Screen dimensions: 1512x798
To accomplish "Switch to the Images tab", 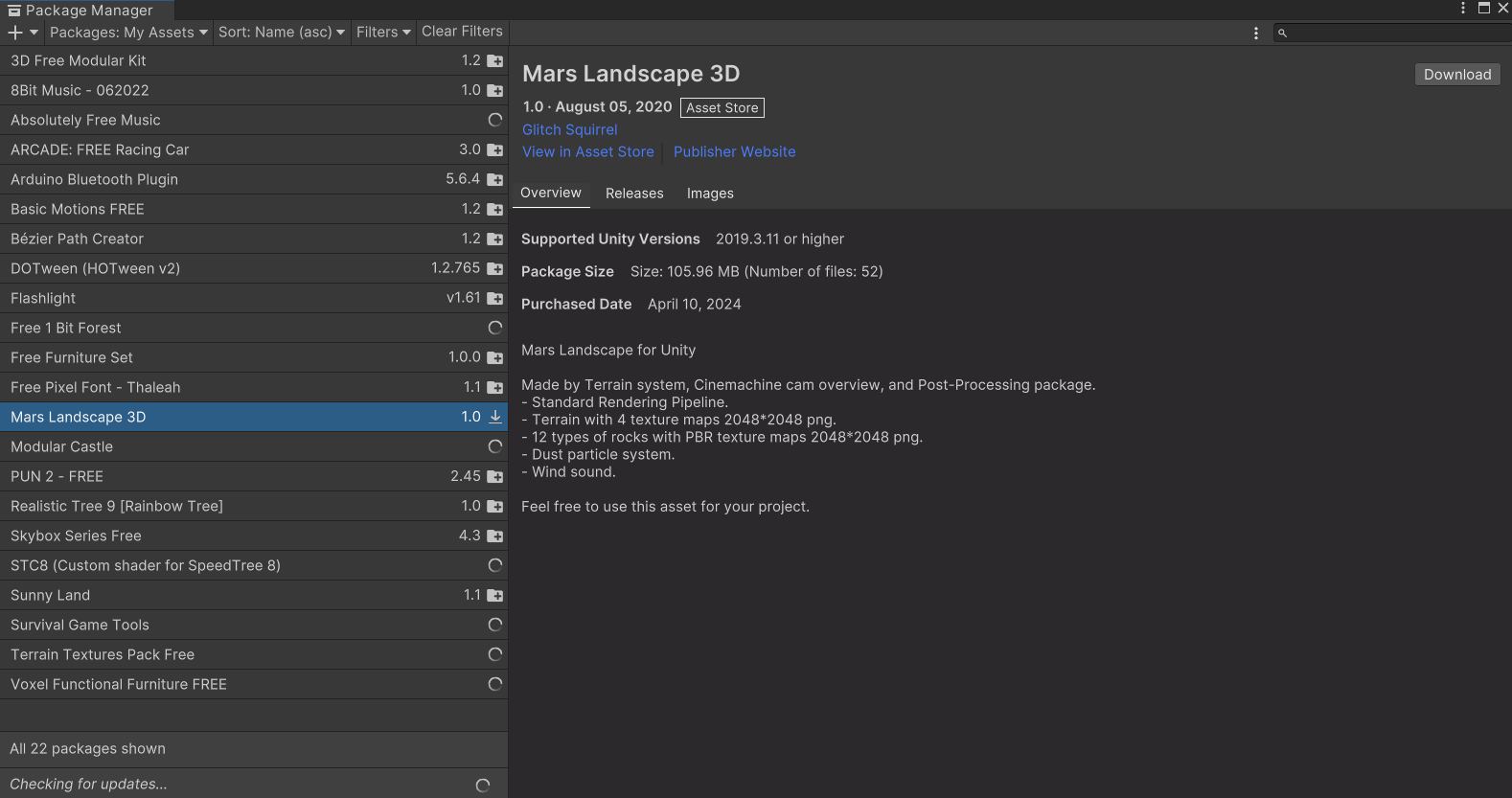I will click(710, 194).
